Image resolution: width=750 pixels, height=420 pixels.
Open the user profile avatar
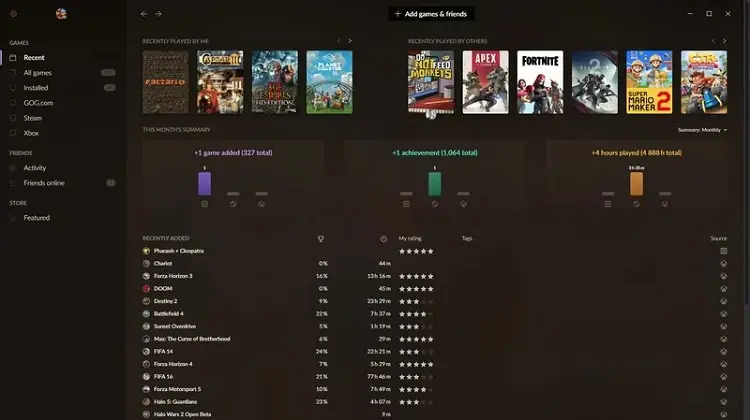(x=61, y=14)
